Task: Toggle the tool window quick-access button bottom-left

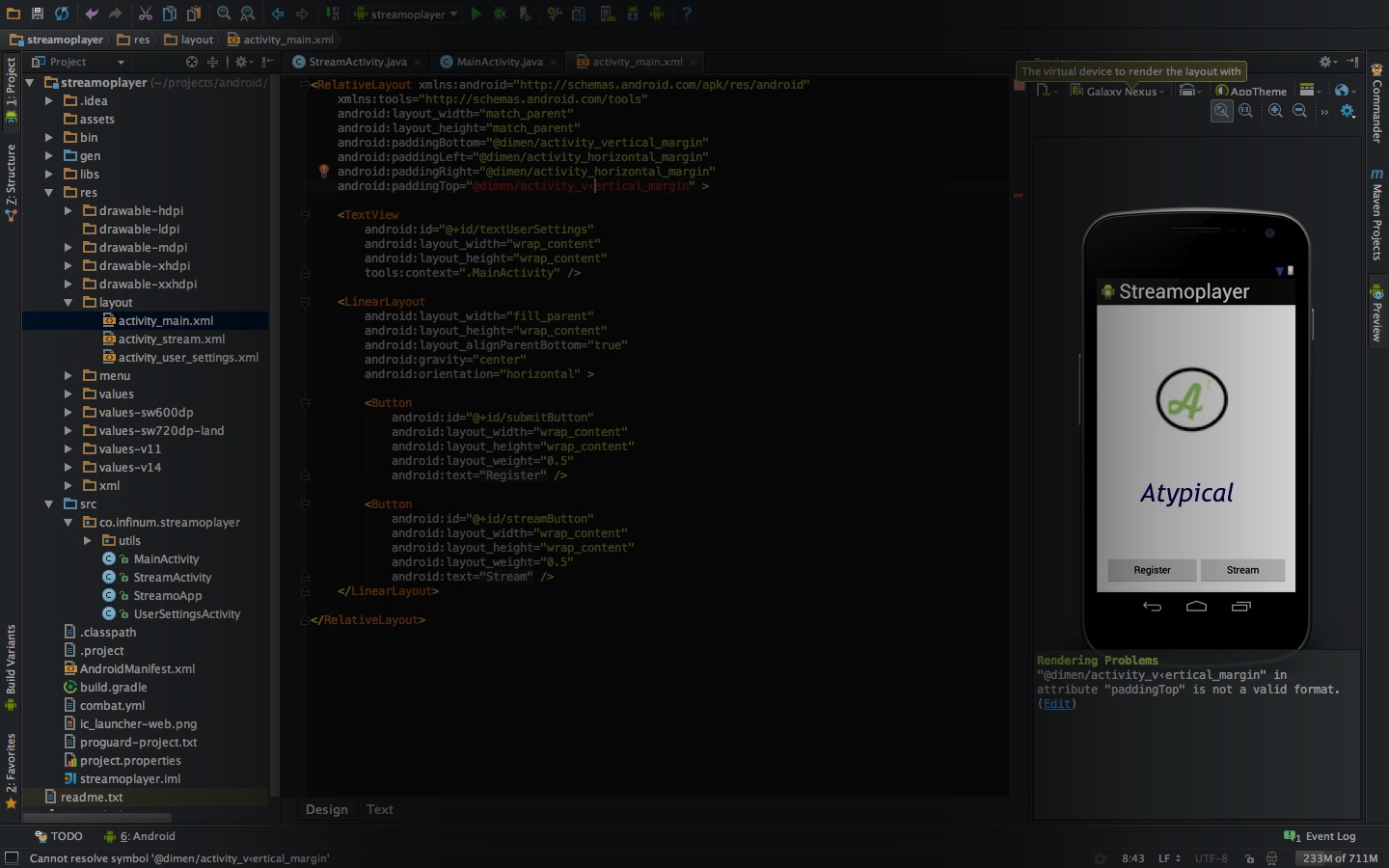Action: (x=12, y=858)
